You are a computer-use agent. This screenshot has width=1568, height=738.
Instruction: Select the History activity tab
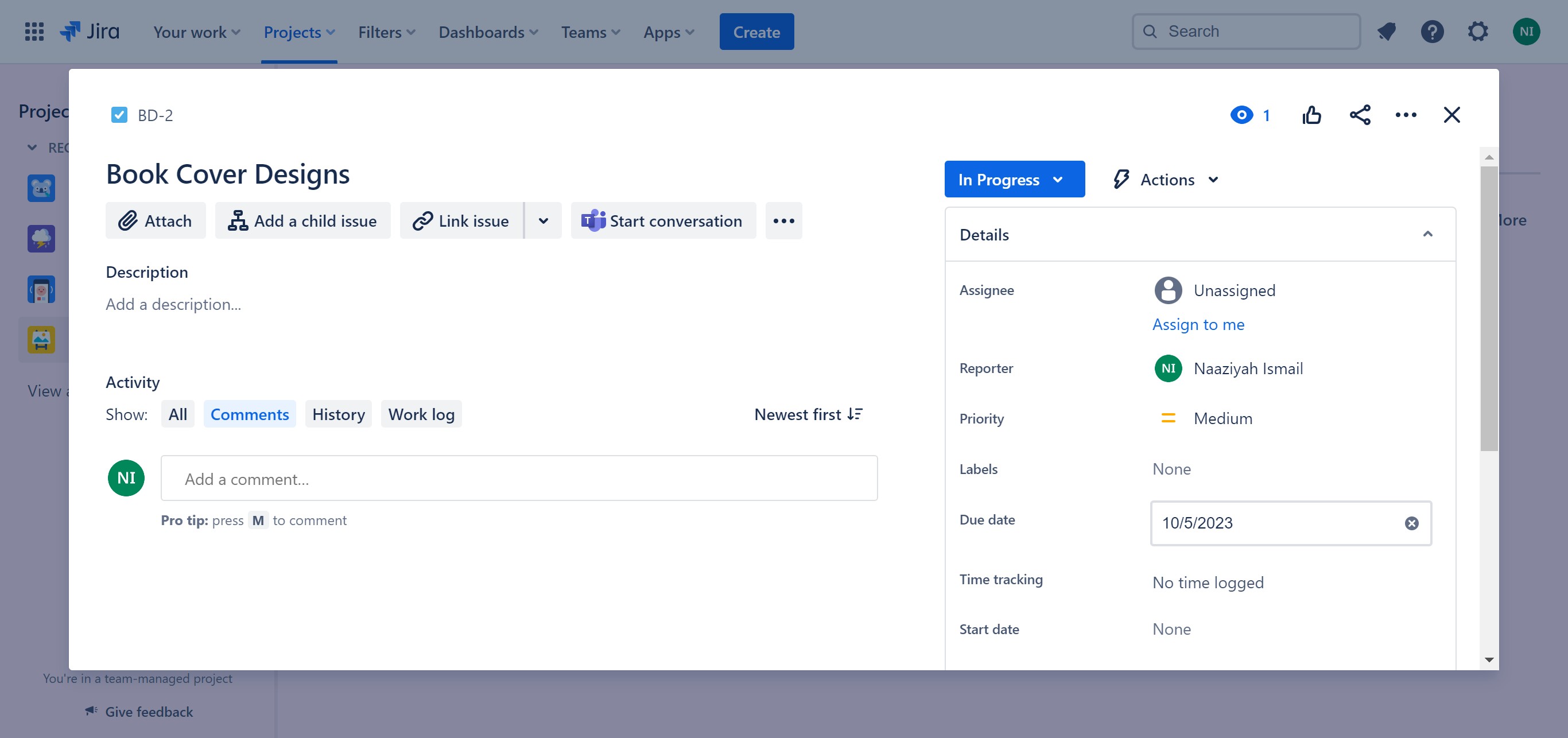click(339, 414)
